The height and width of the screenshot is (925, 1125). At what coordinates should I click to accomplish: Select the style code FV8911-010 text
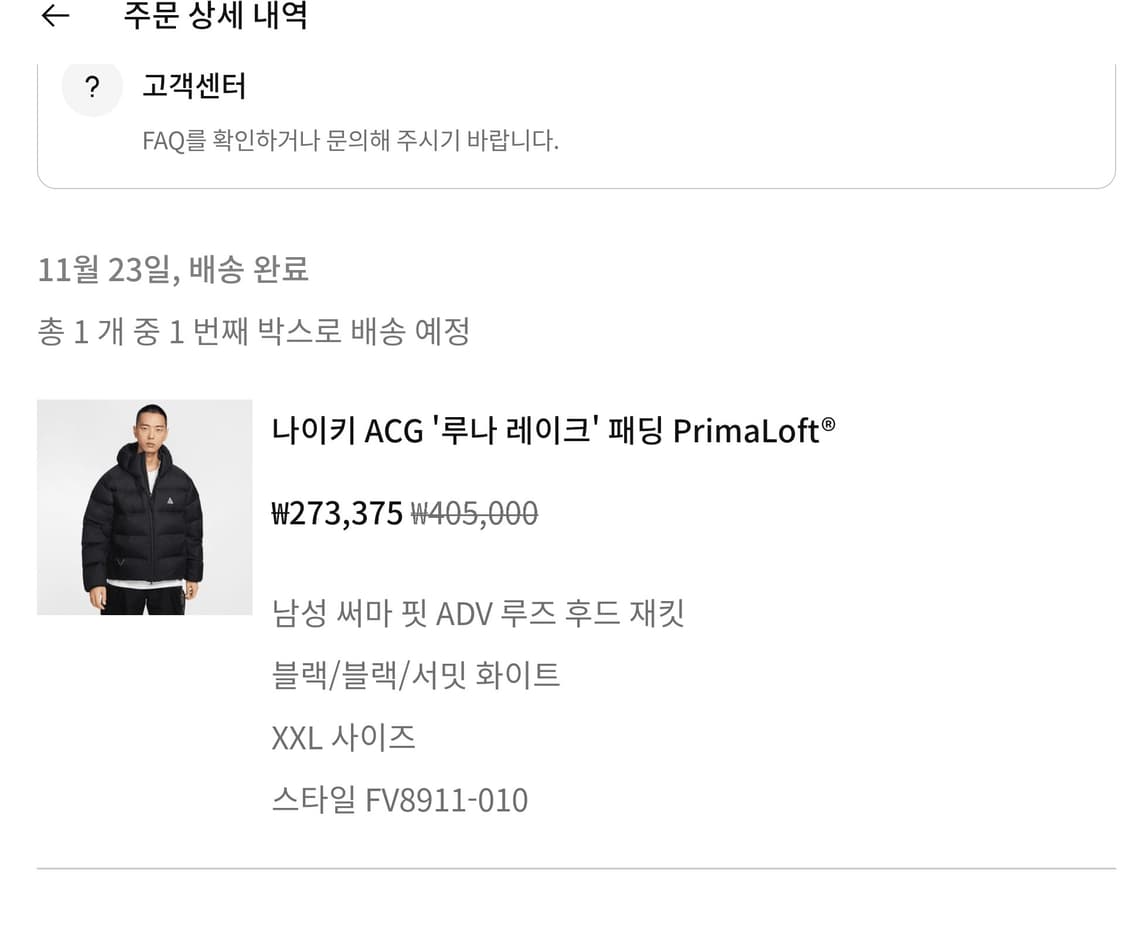click(399, 799)
